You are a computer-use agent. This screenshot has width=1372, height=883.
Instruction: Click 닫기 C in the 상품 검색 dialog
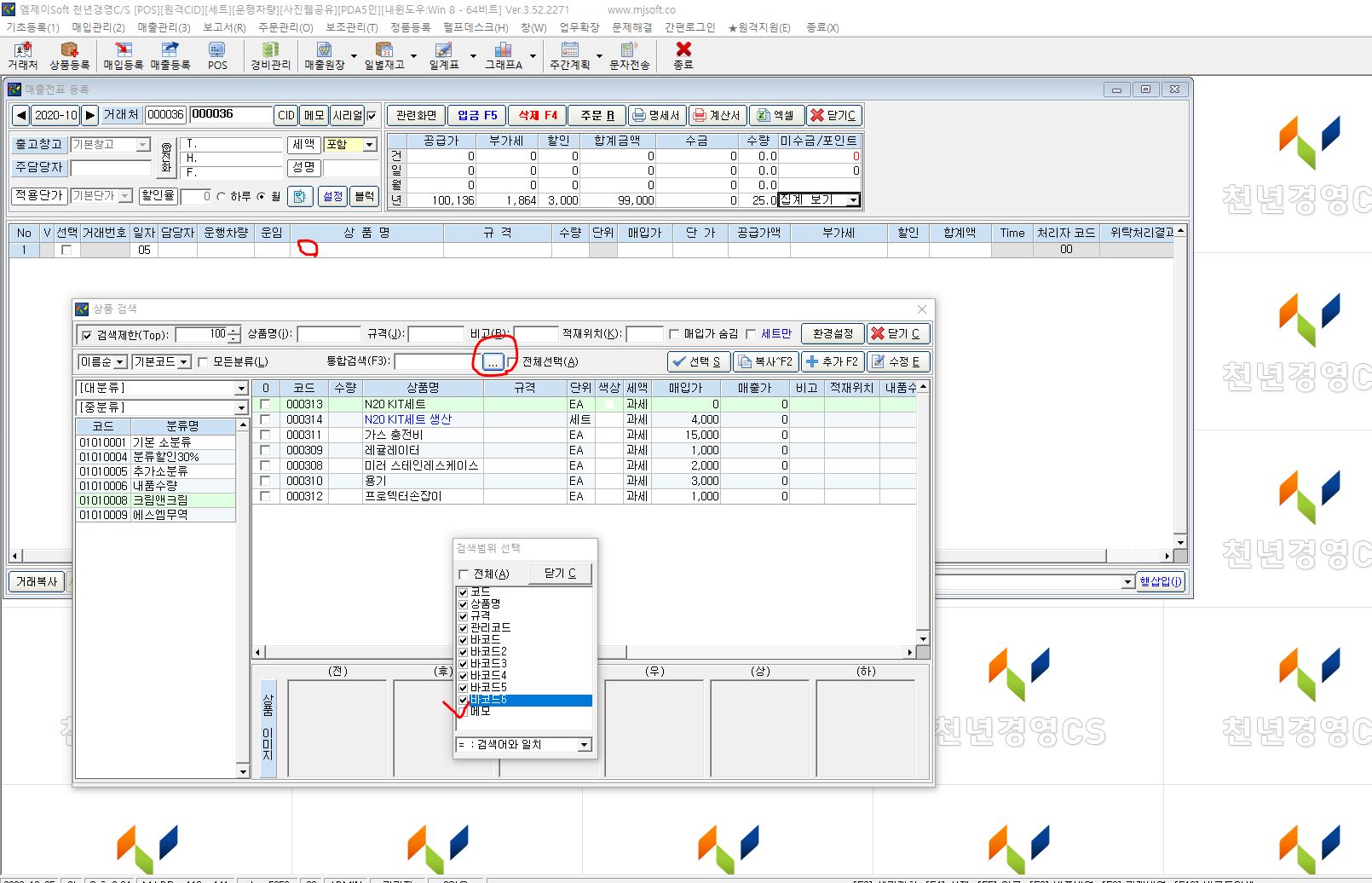click(897, 333)
